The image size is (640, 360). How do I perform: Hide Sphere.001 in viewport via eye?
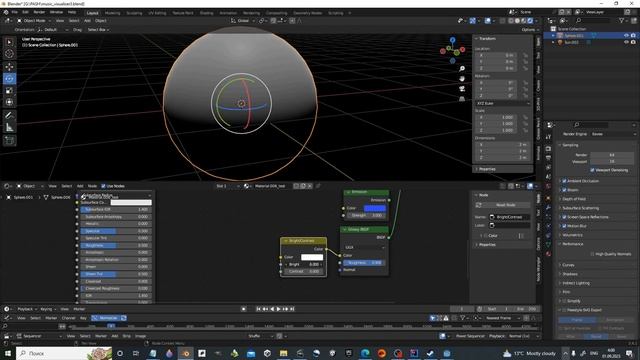pos(626,36)
